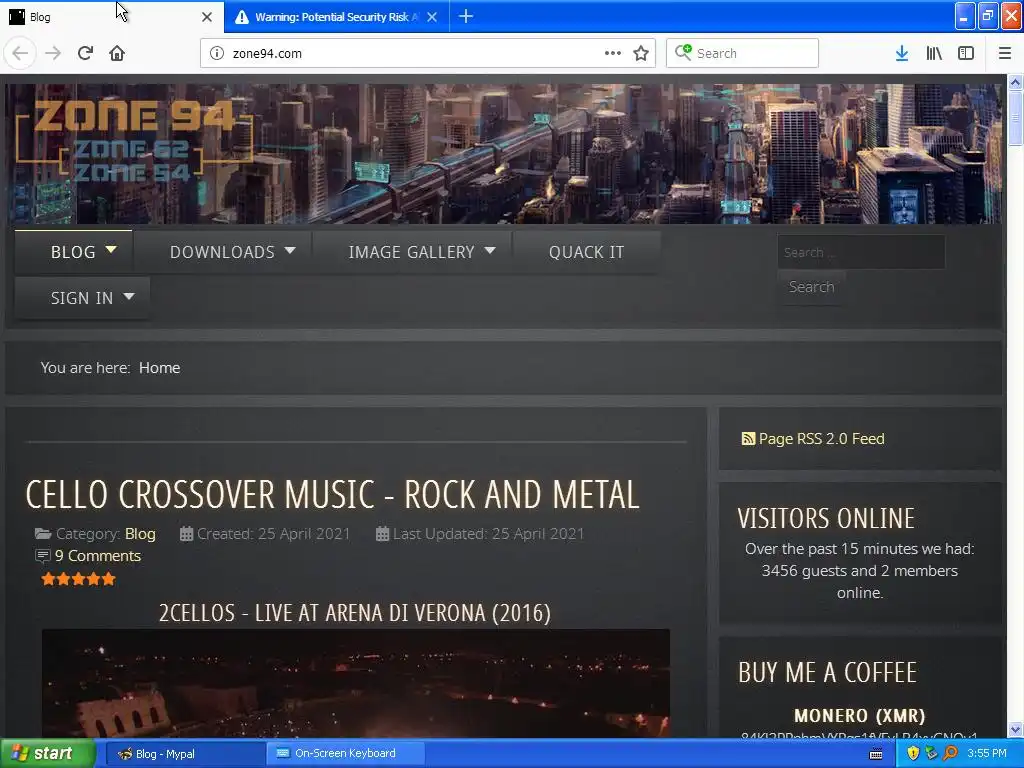Bookmark this page with the star
This screenshot has height=768, width=1024.
click(x=641, y=53)
